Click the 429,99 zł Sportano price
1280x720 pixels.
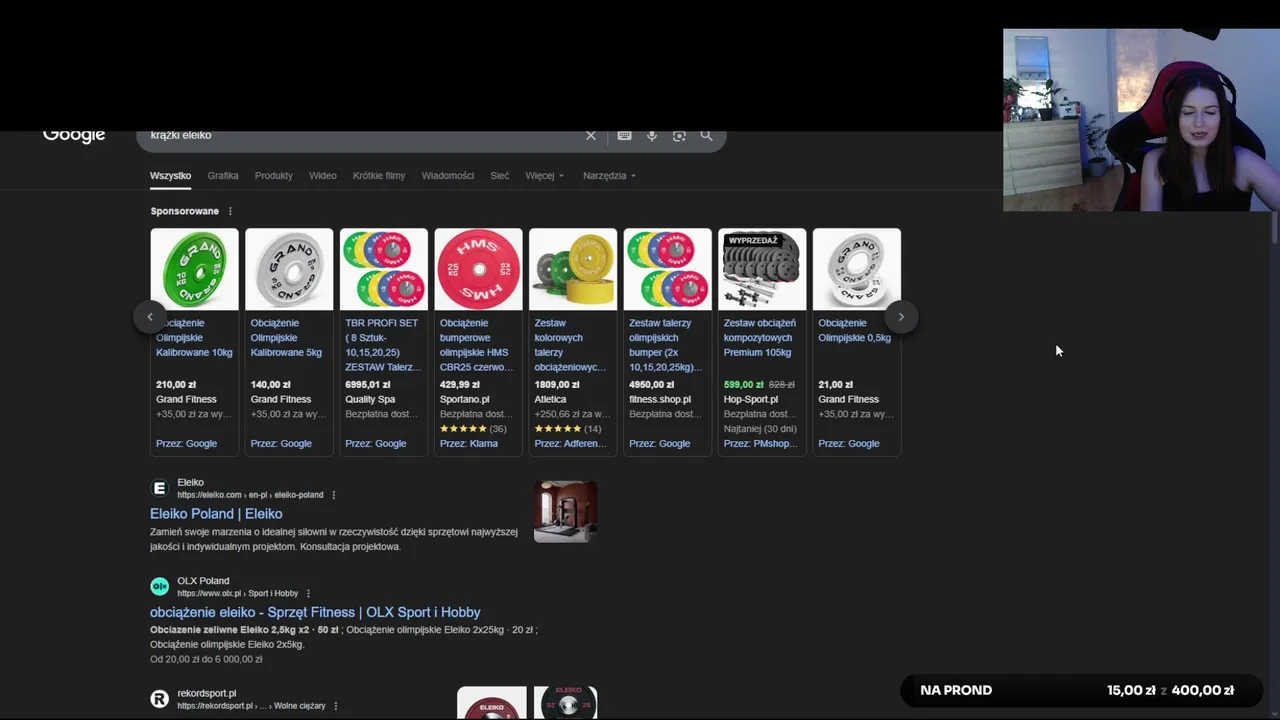pos(460,385)
